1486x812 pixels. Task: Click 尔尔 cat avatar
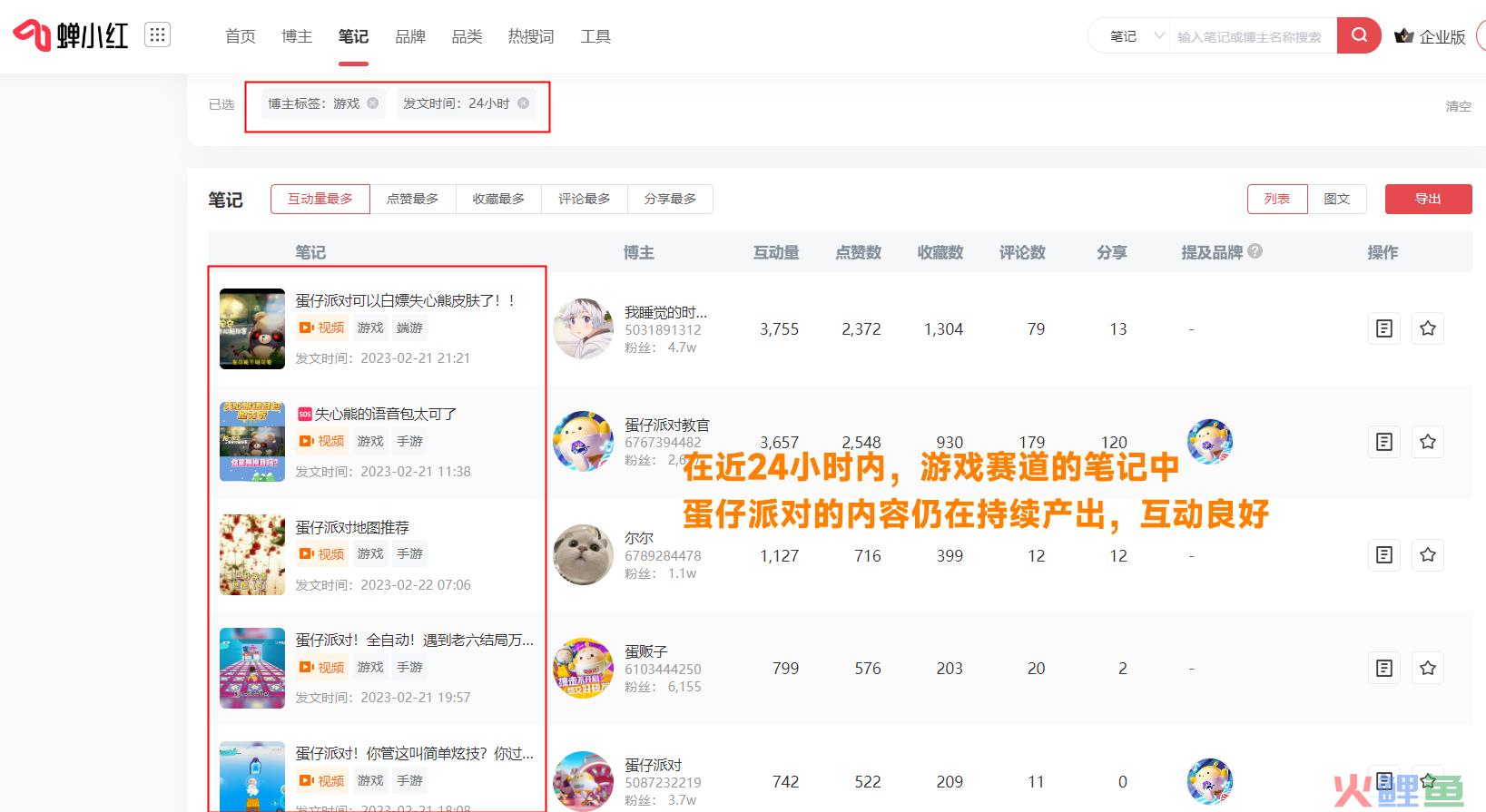click(x=583, y=554)
